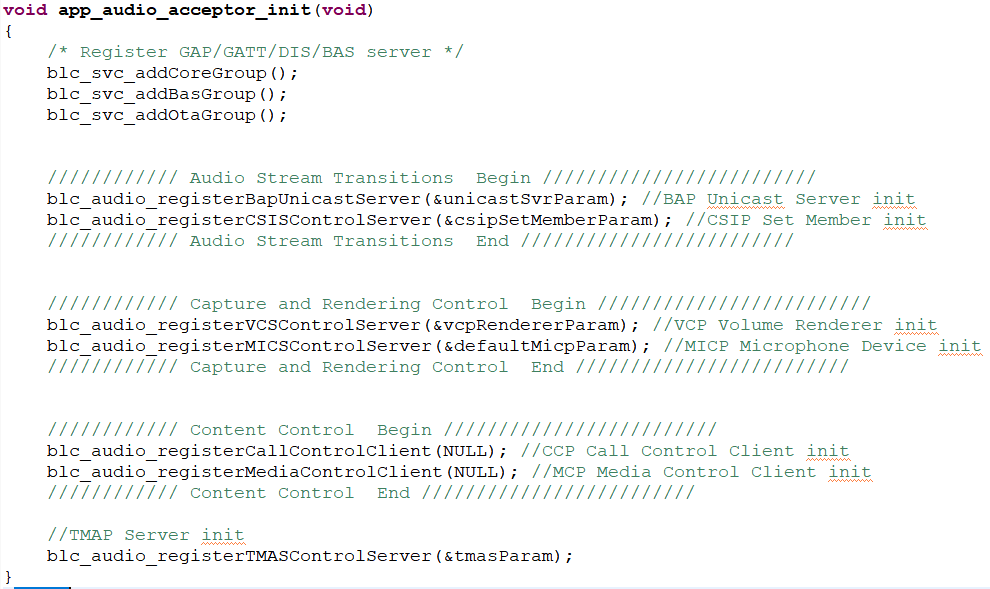990x589 pixels.
Task: Click the MICP Microphone Device init comment
Action: point(823,346)
